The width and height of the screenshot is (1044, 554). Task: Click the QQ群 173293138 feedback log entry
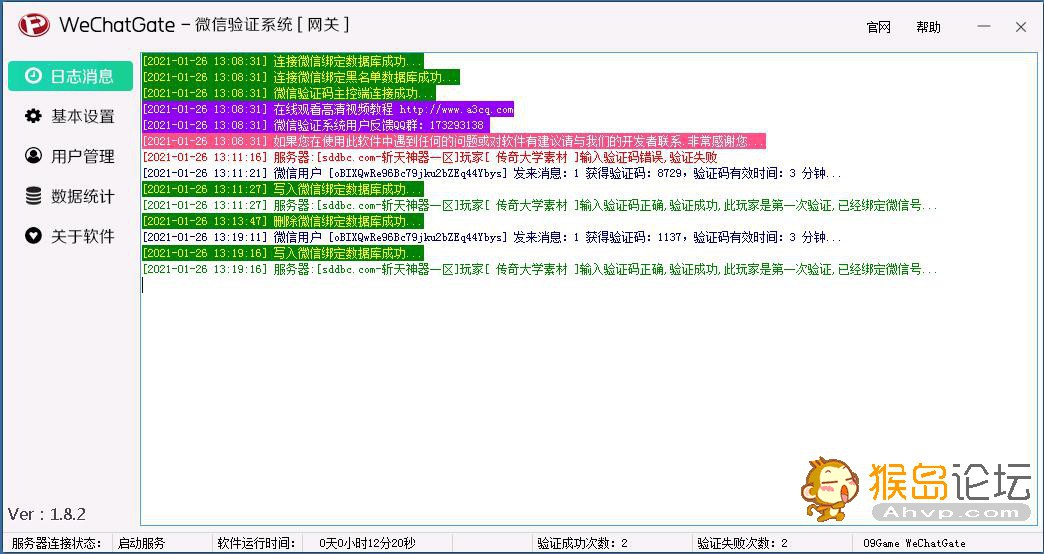point(314,125)
